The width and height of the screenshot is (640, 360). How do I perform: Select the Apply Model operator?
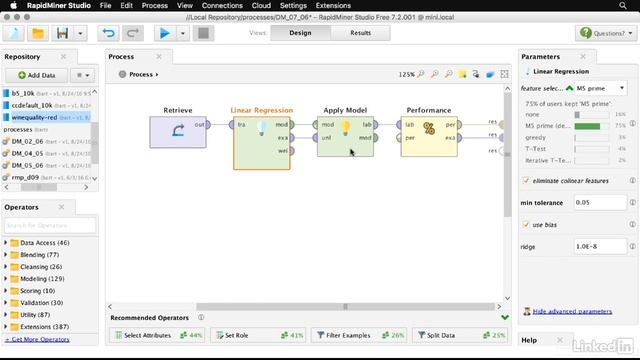[345, 136]
